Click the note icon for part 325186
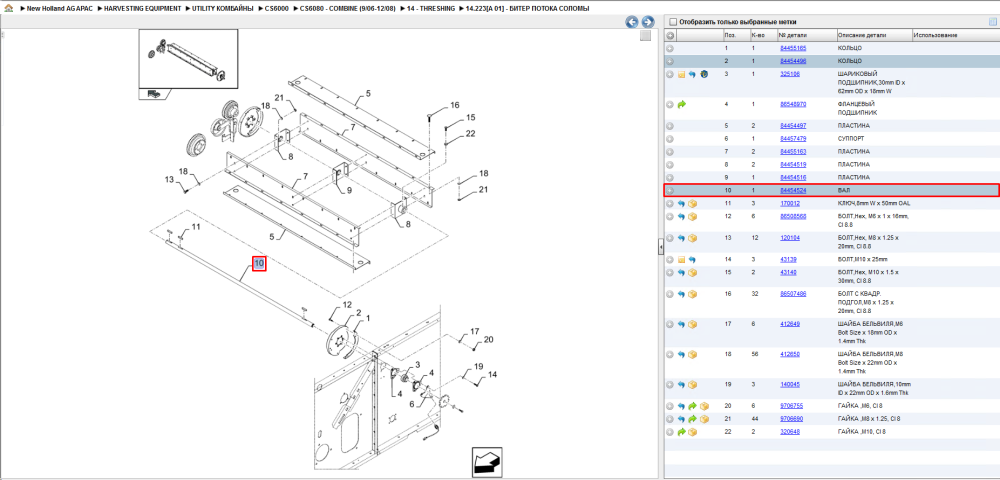This screenshot has height=480, width=1000. [681, 75]
